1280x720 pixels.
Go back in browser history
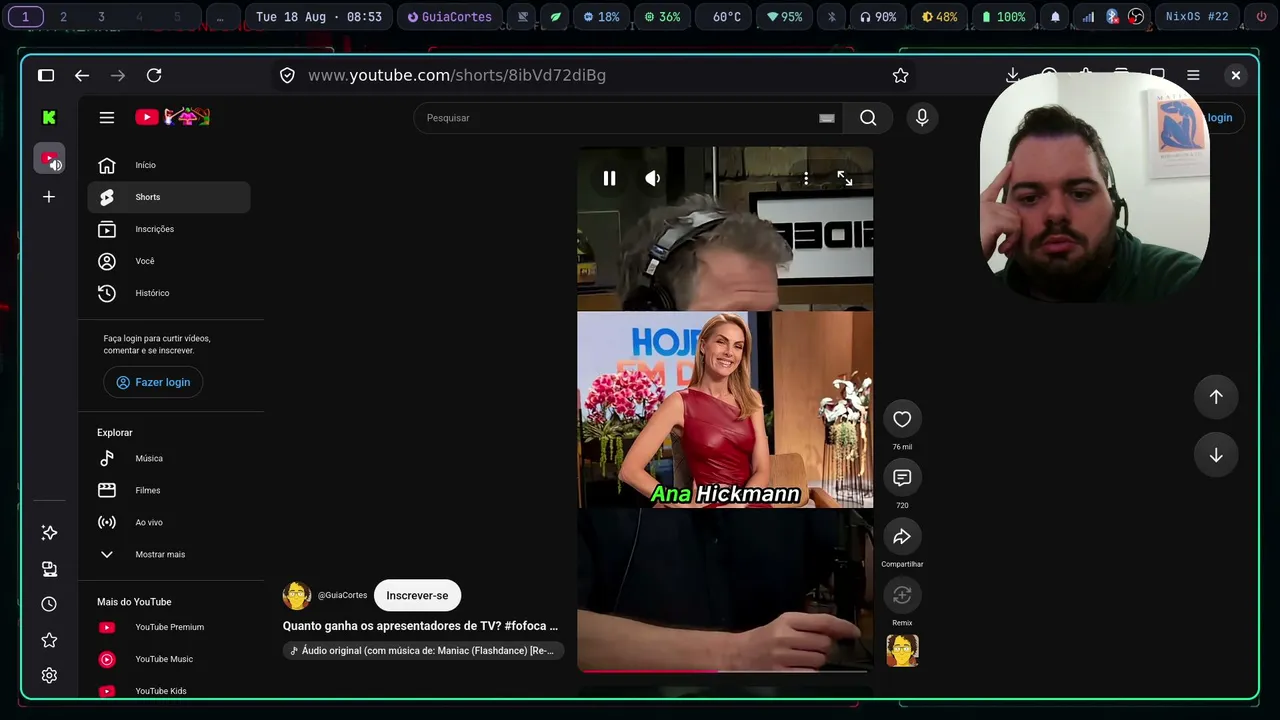click(x=82, y=75)
